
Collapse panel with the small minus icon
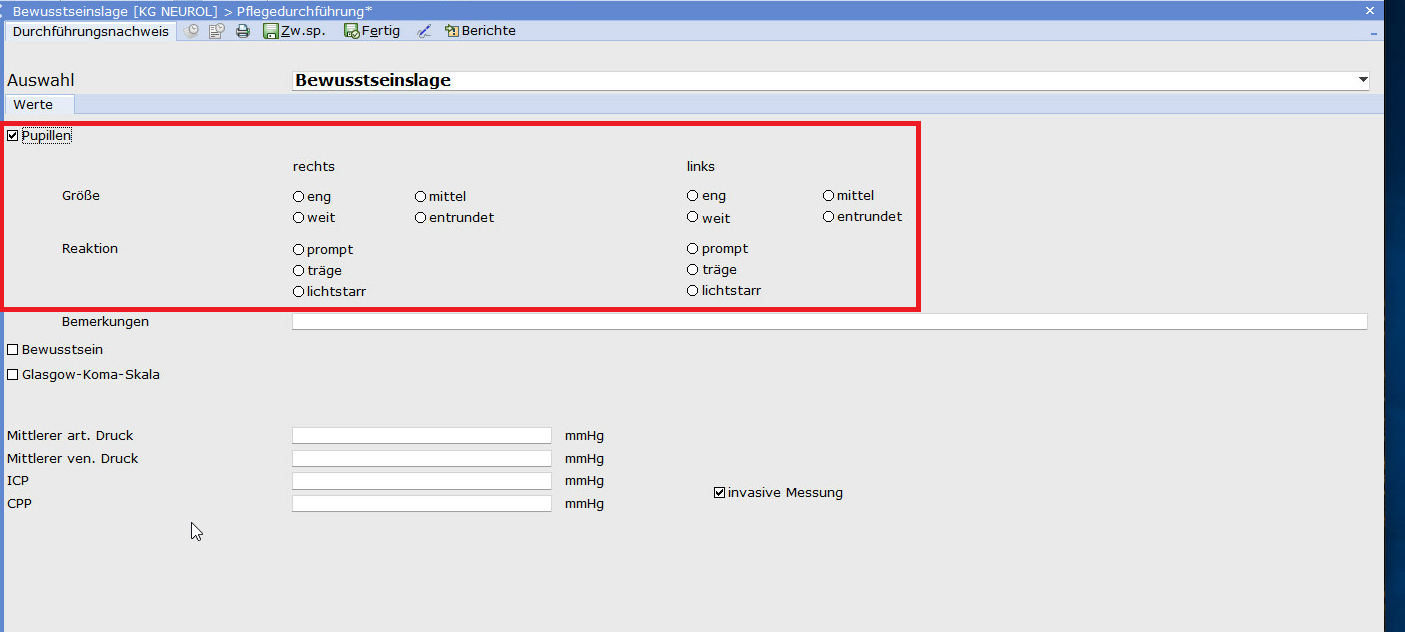point(1374,32)
